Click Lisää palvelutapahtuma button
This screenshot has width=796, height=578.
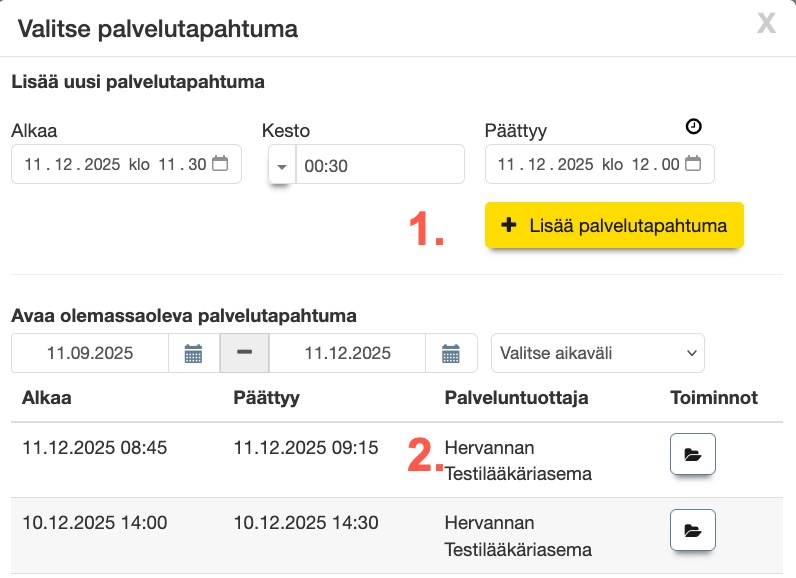[614, 226]
